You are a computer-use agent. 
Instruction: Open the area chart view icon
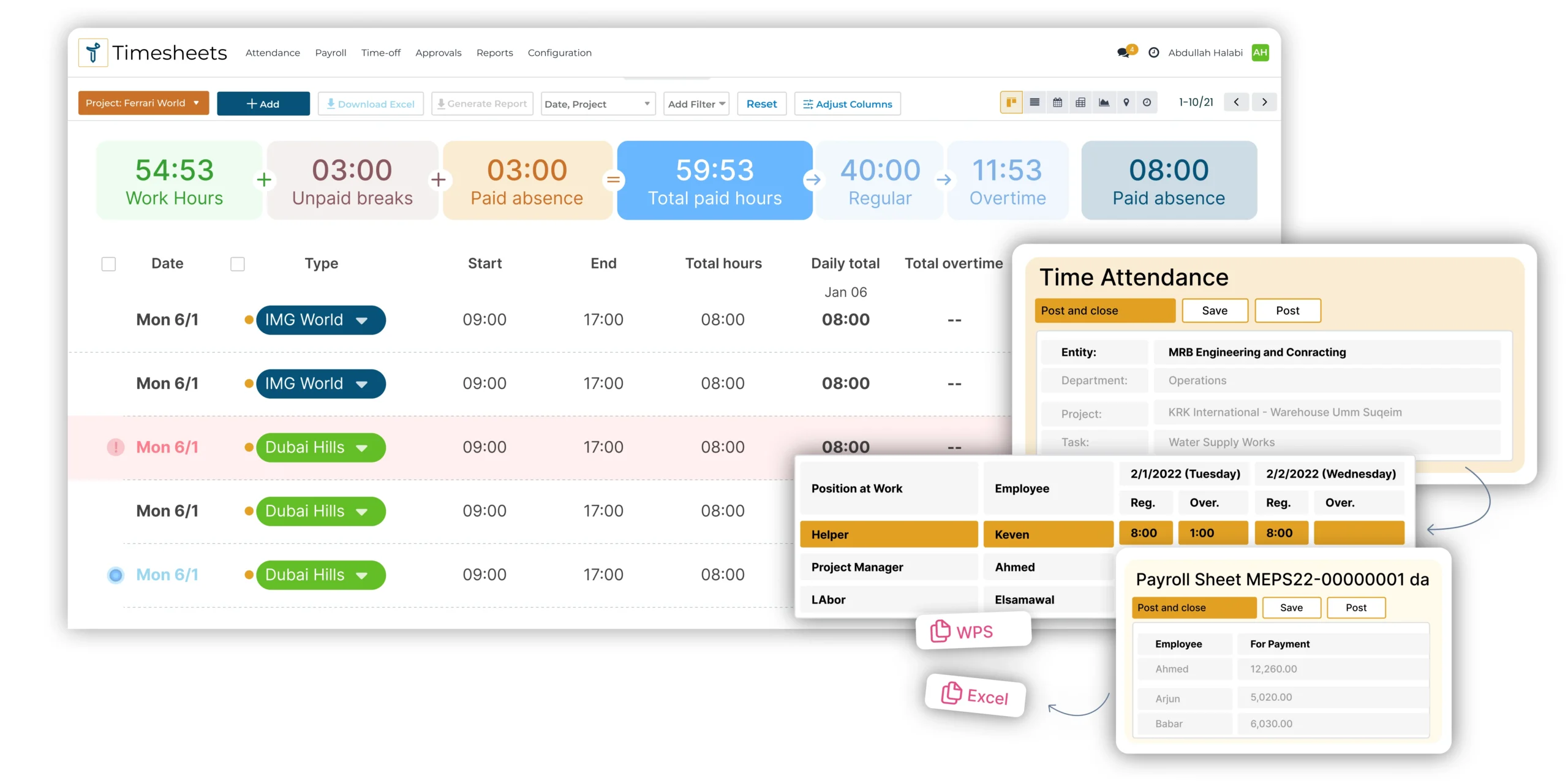[1104, 102]
